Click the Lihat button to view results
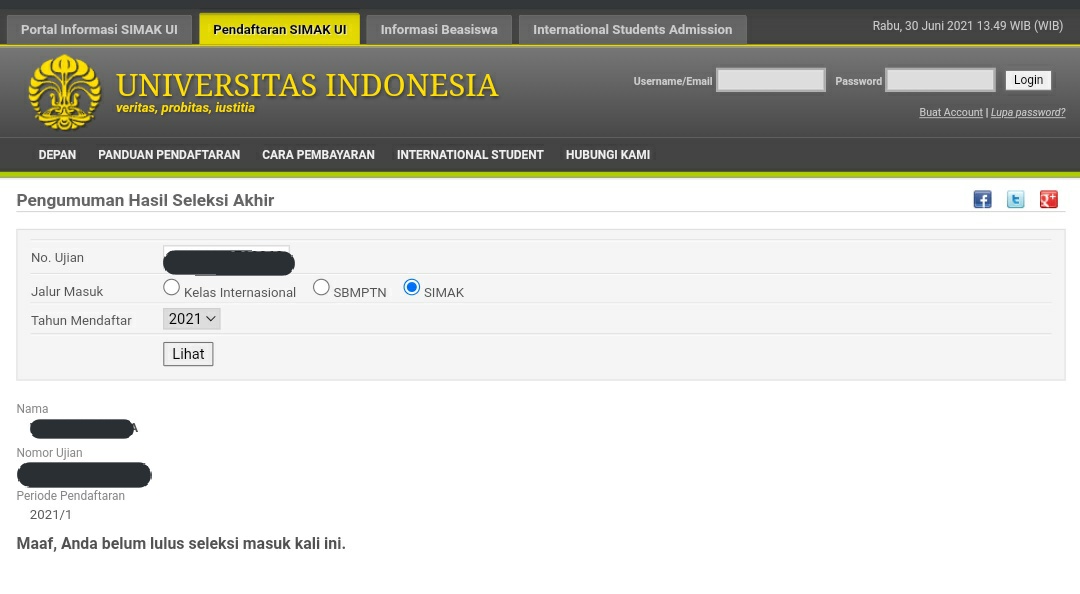 tap(188, 353)
